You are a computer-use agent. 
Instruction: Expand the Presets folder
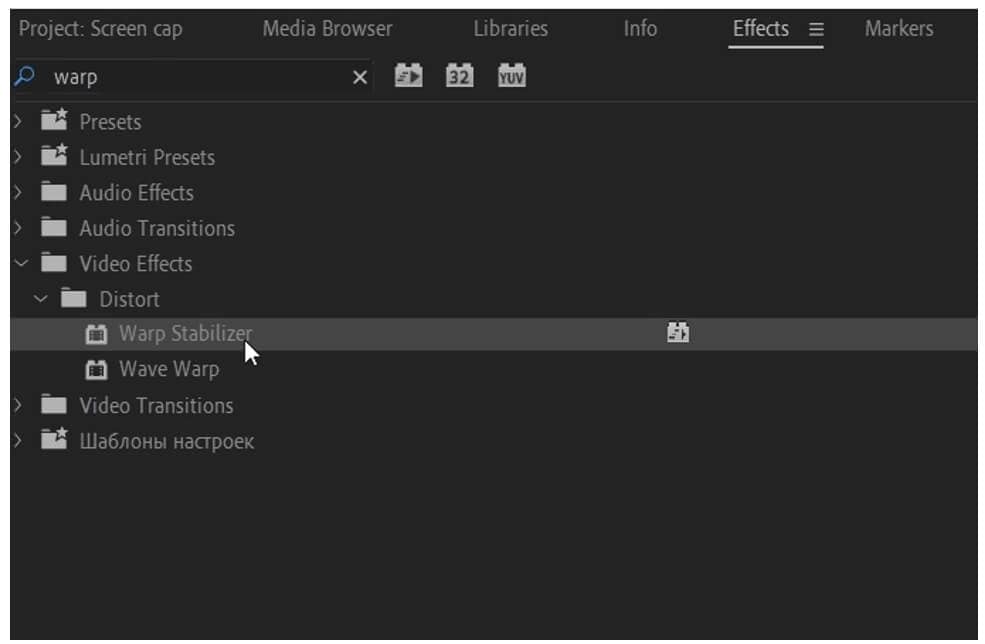tap(18, 122)
